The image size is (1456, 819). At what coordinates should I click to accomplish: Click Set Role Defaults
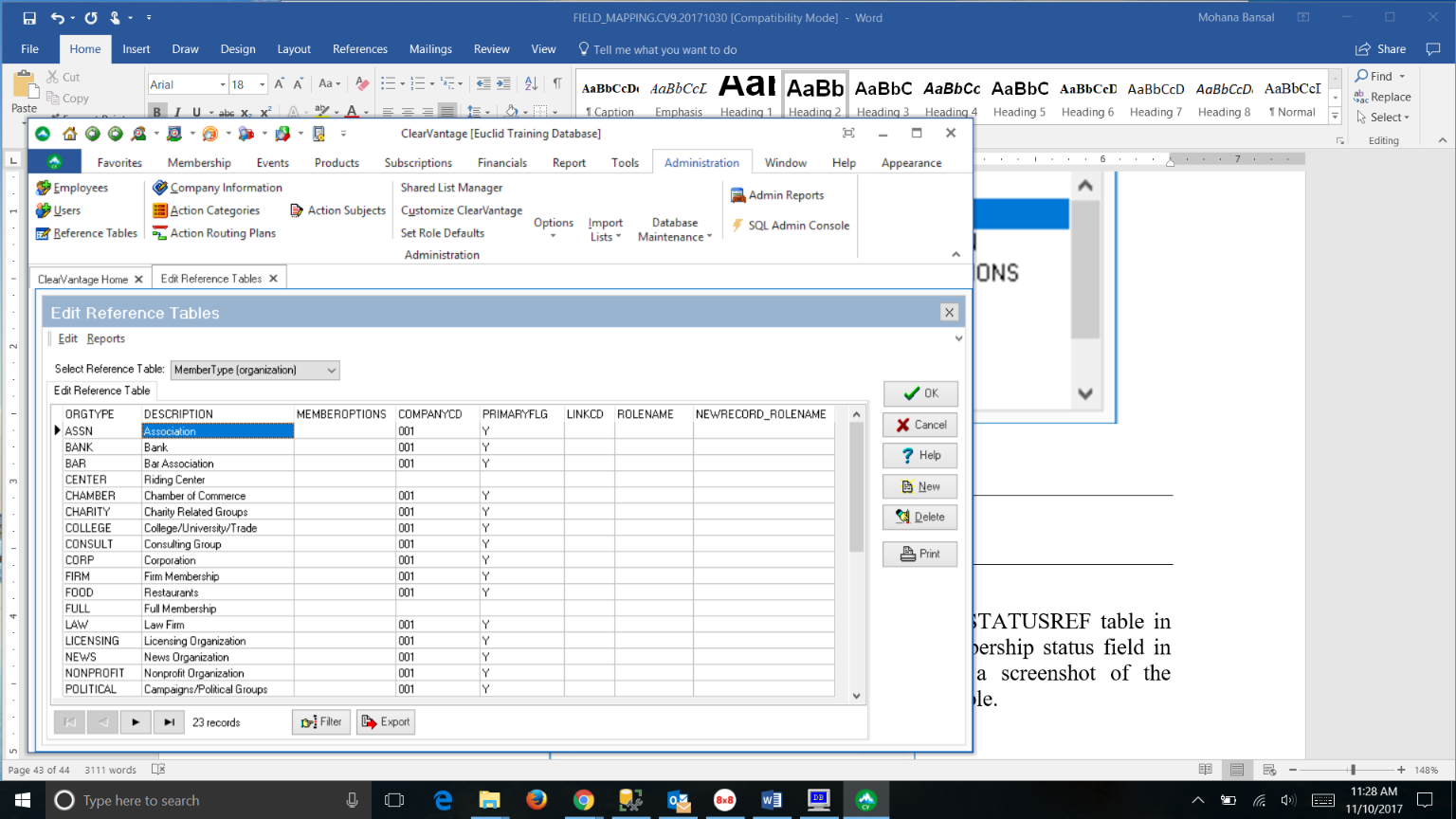coord(442,233)
